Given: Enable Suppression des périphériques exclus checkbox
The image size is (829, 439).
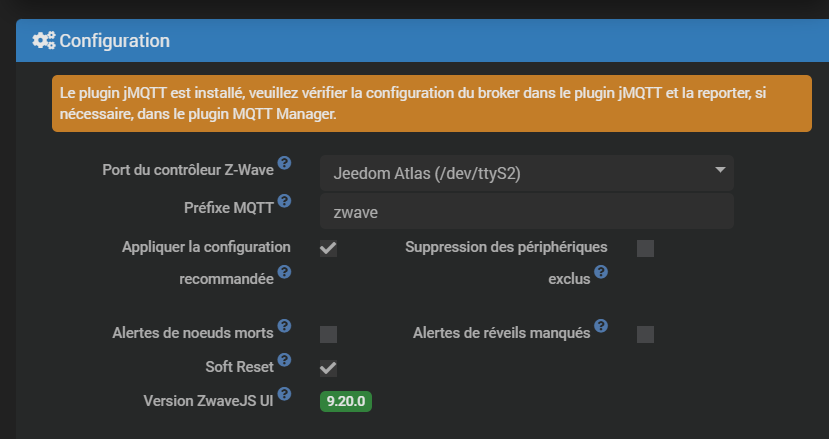Looking at the screenshot, I should [645, 248].
